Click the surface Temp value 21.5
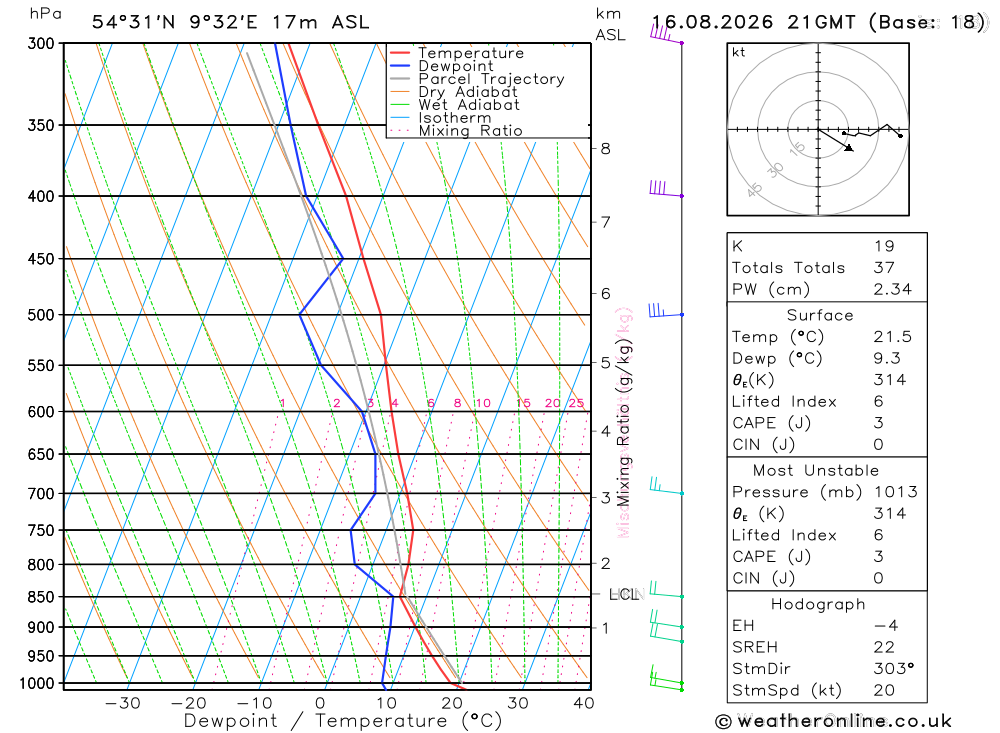Image resolution: width=1000 pixels, height=733 pixels. [893, 337]
